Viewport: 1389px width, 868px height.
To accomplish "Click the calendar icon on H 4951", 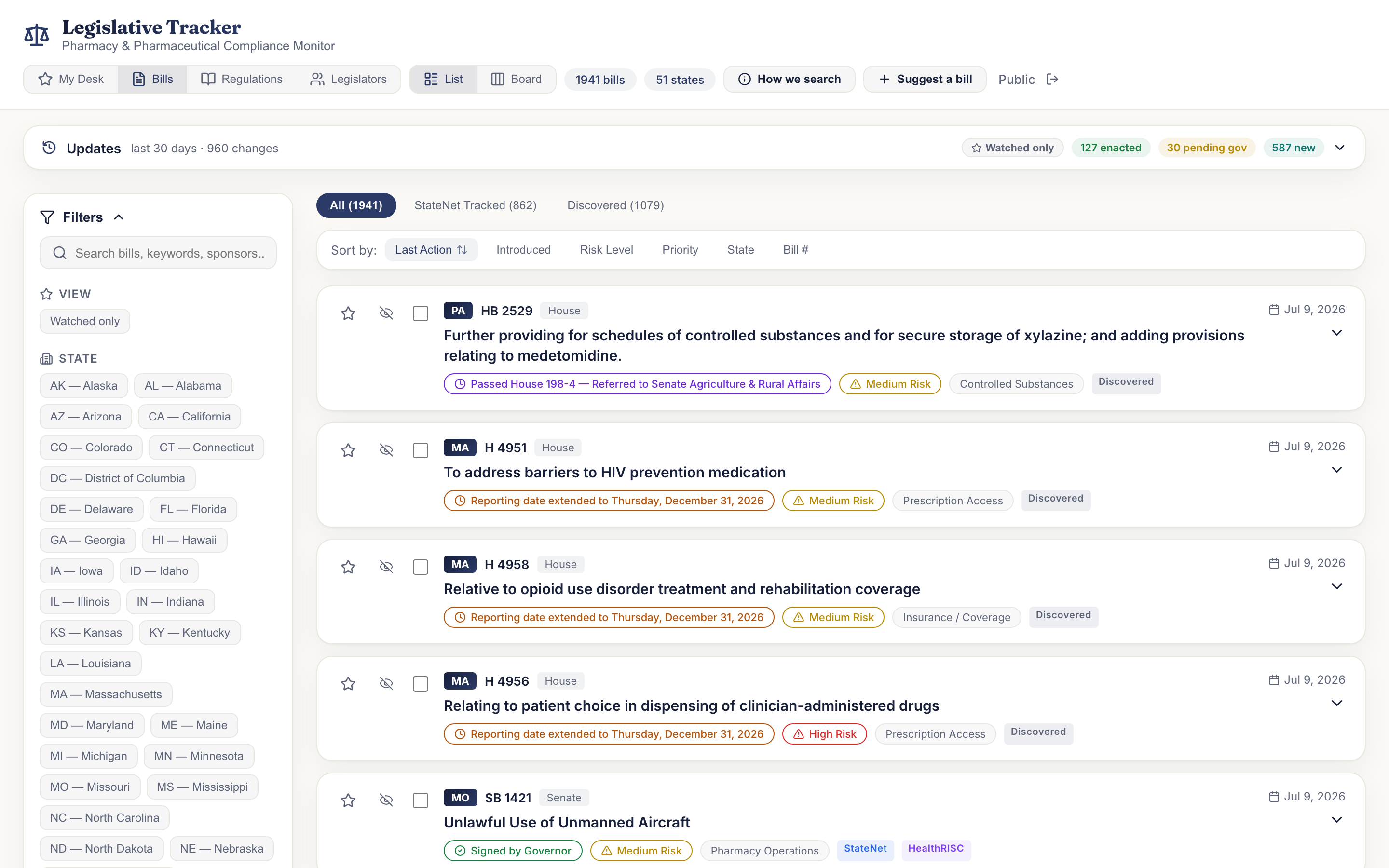I will pos(1274,447).
